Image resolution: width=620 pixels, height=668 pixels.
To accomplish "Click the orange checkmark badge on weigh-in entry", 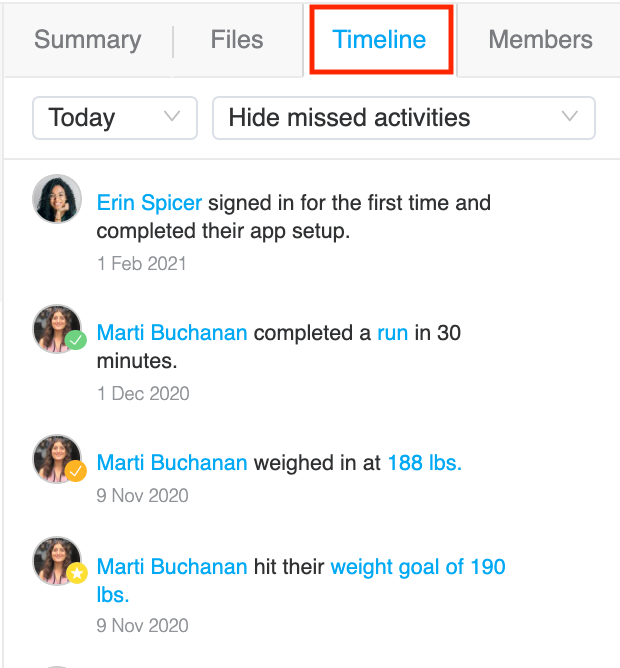I will (76, 471).
